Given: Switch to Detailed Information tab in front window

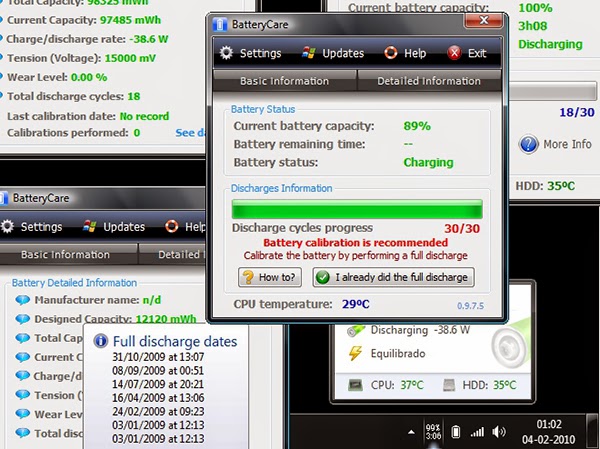Looking at the screenshot, I should (429, 81).
